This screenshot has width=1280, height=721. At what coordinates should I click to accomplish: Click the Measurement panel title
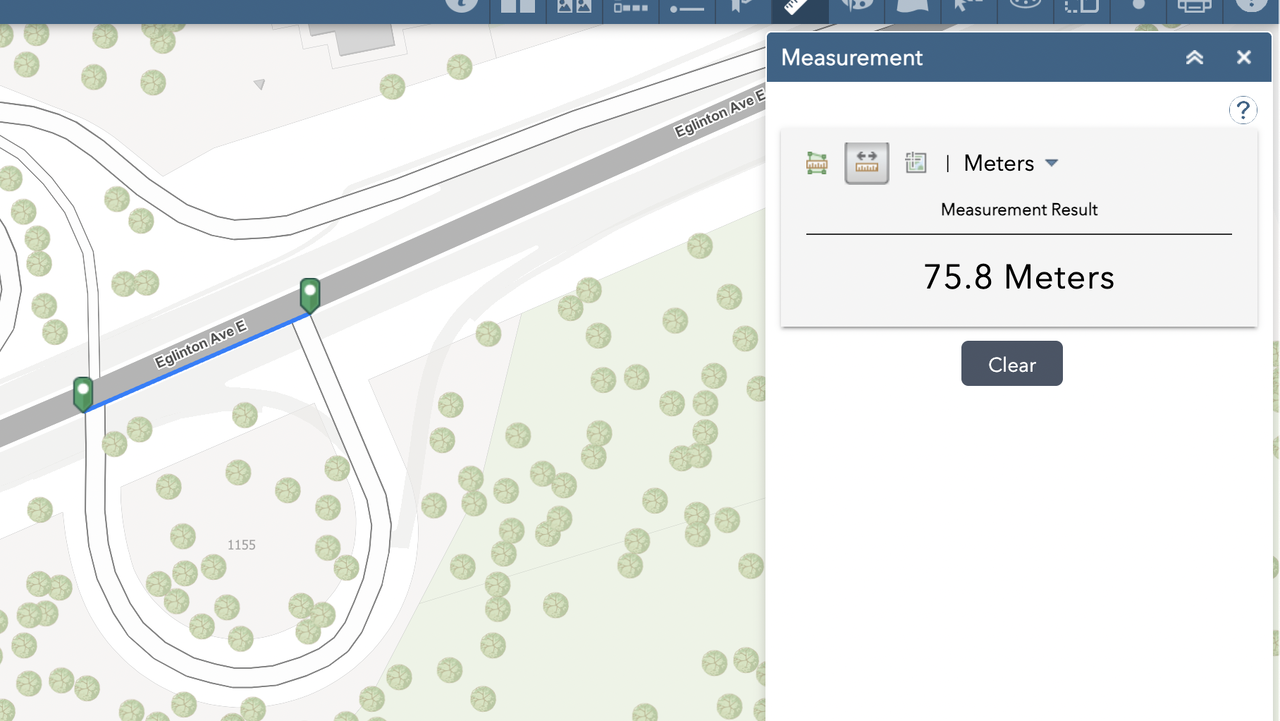tap(851, 57)
